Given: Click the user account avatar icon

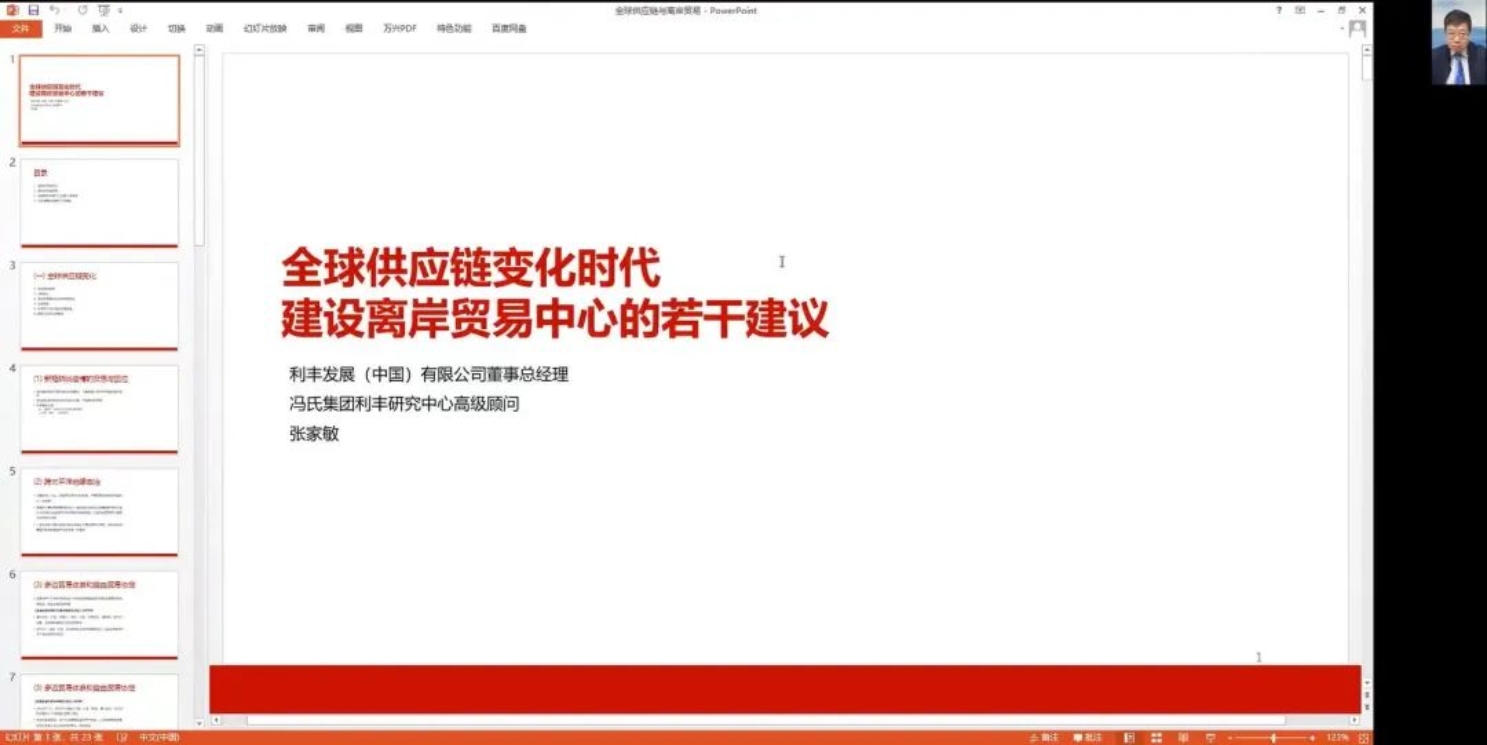Looking at the screenshot, I should [1357, 29].
